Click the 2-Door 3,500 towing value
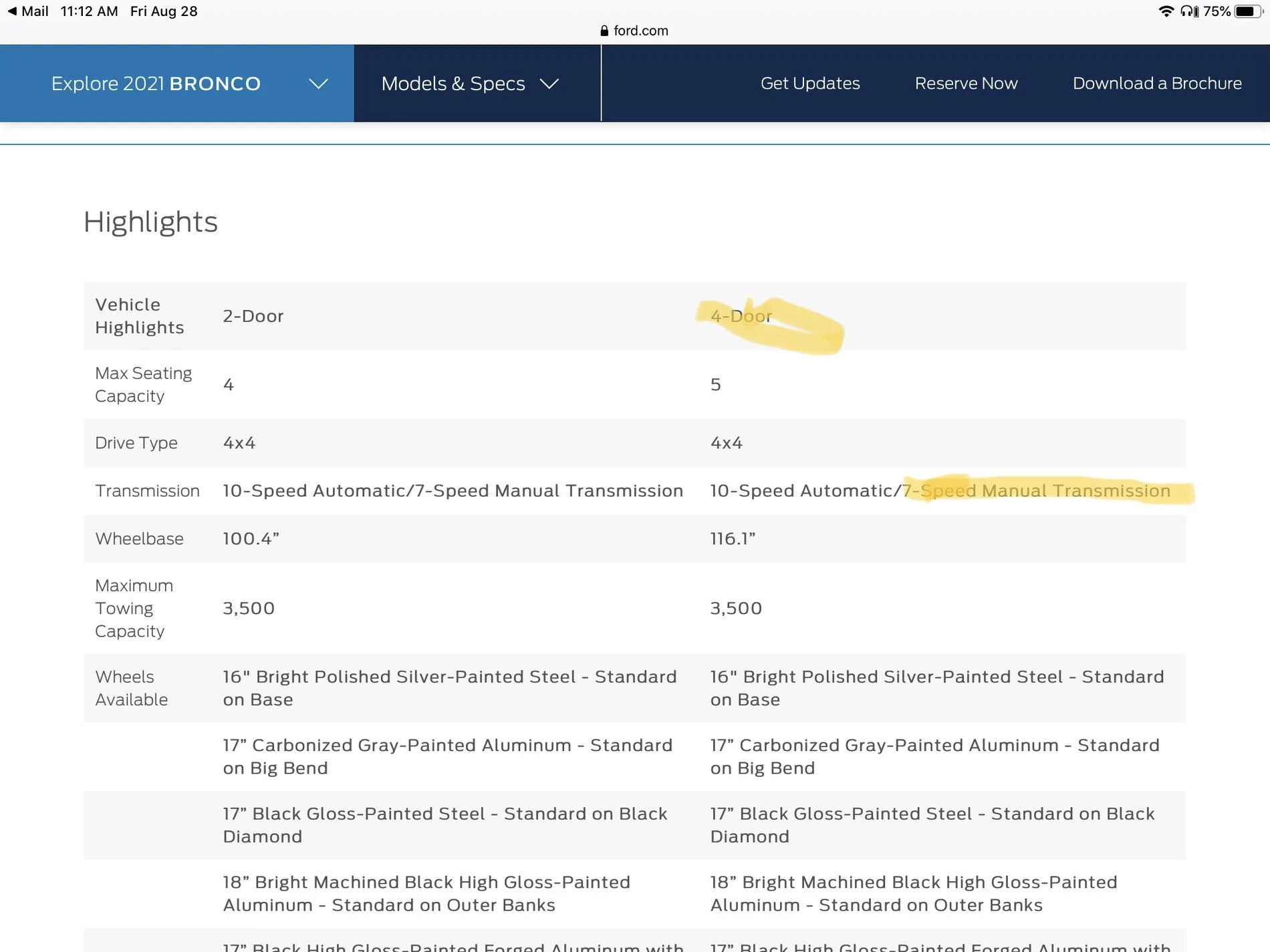 [249, 609]
